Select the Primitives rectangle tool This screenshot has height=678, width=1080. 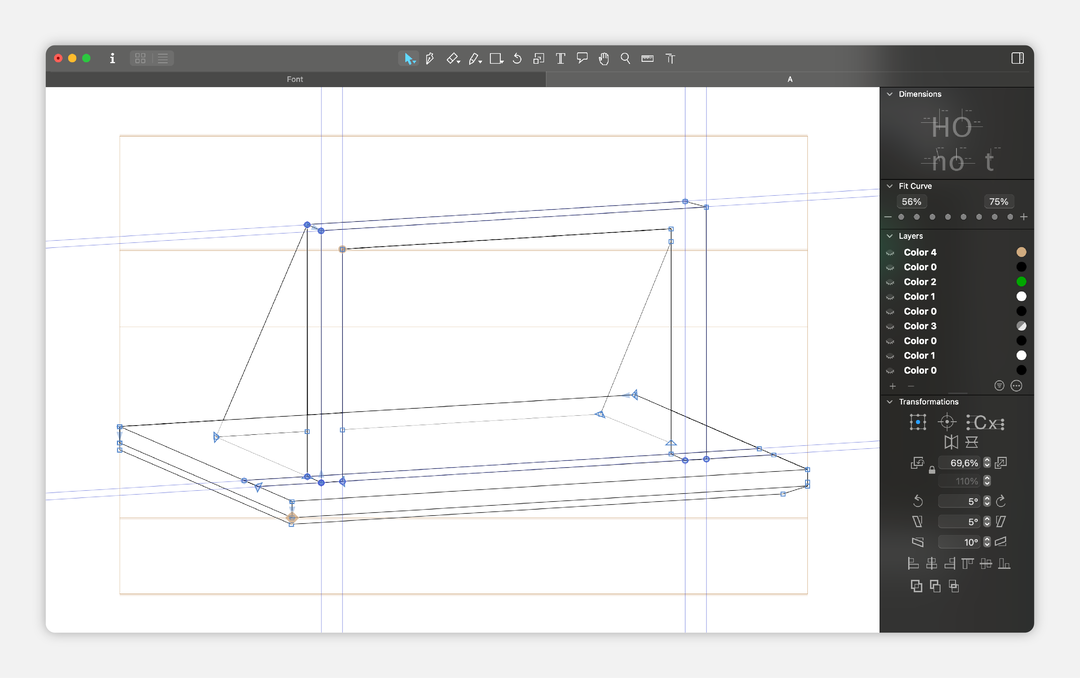point(496,59)
